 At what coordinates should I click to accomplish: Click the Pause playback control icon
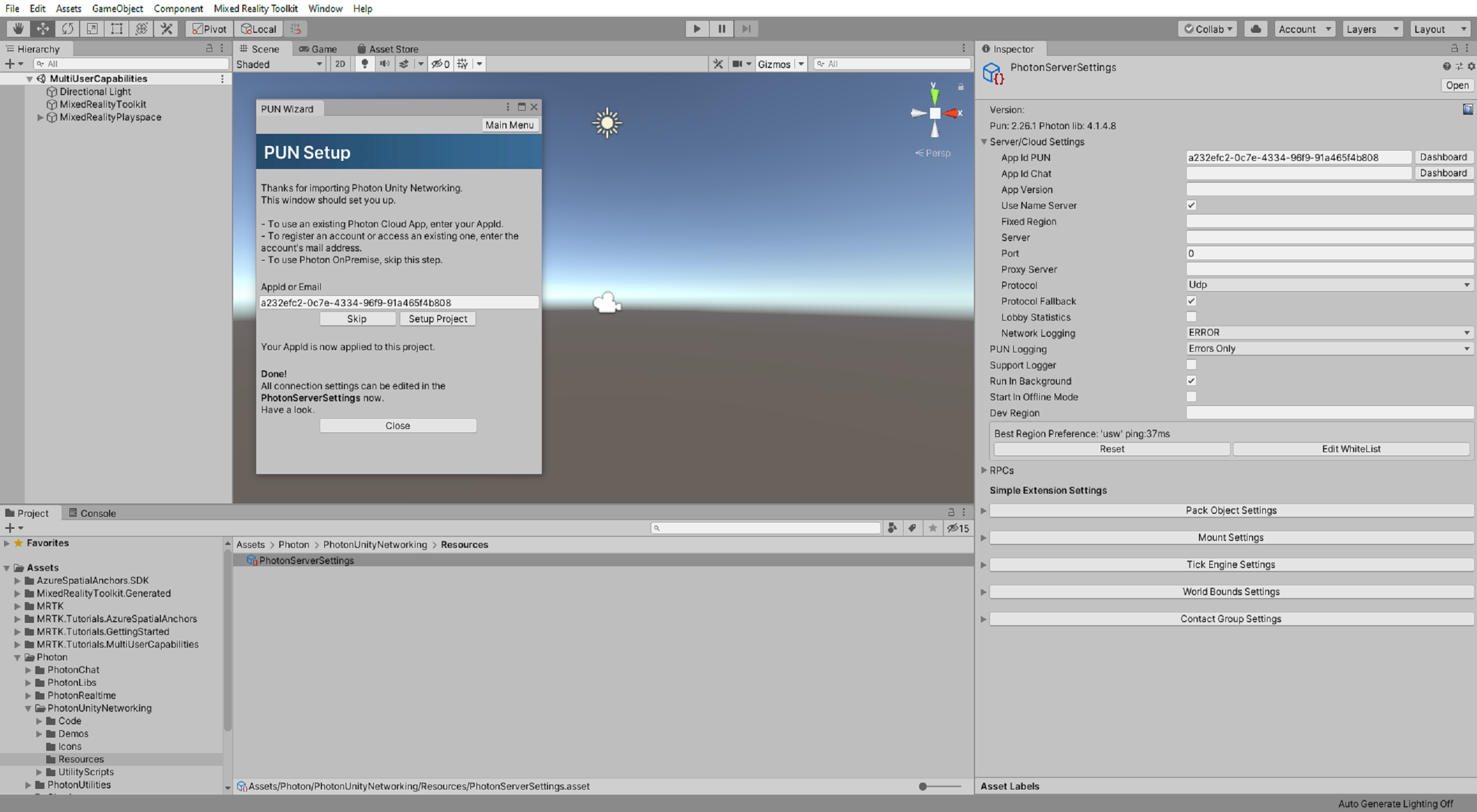[722, 28]
